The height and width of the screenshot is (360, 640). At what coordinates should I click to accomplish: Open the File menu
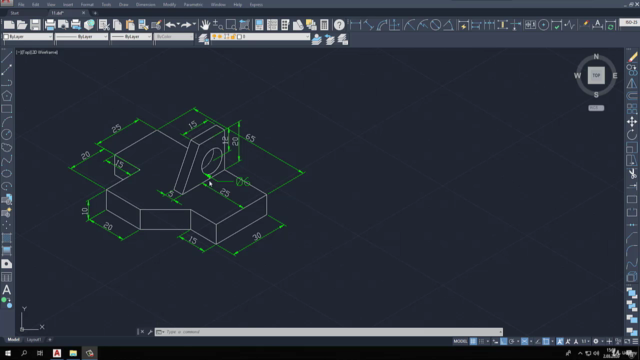(21, 4)
